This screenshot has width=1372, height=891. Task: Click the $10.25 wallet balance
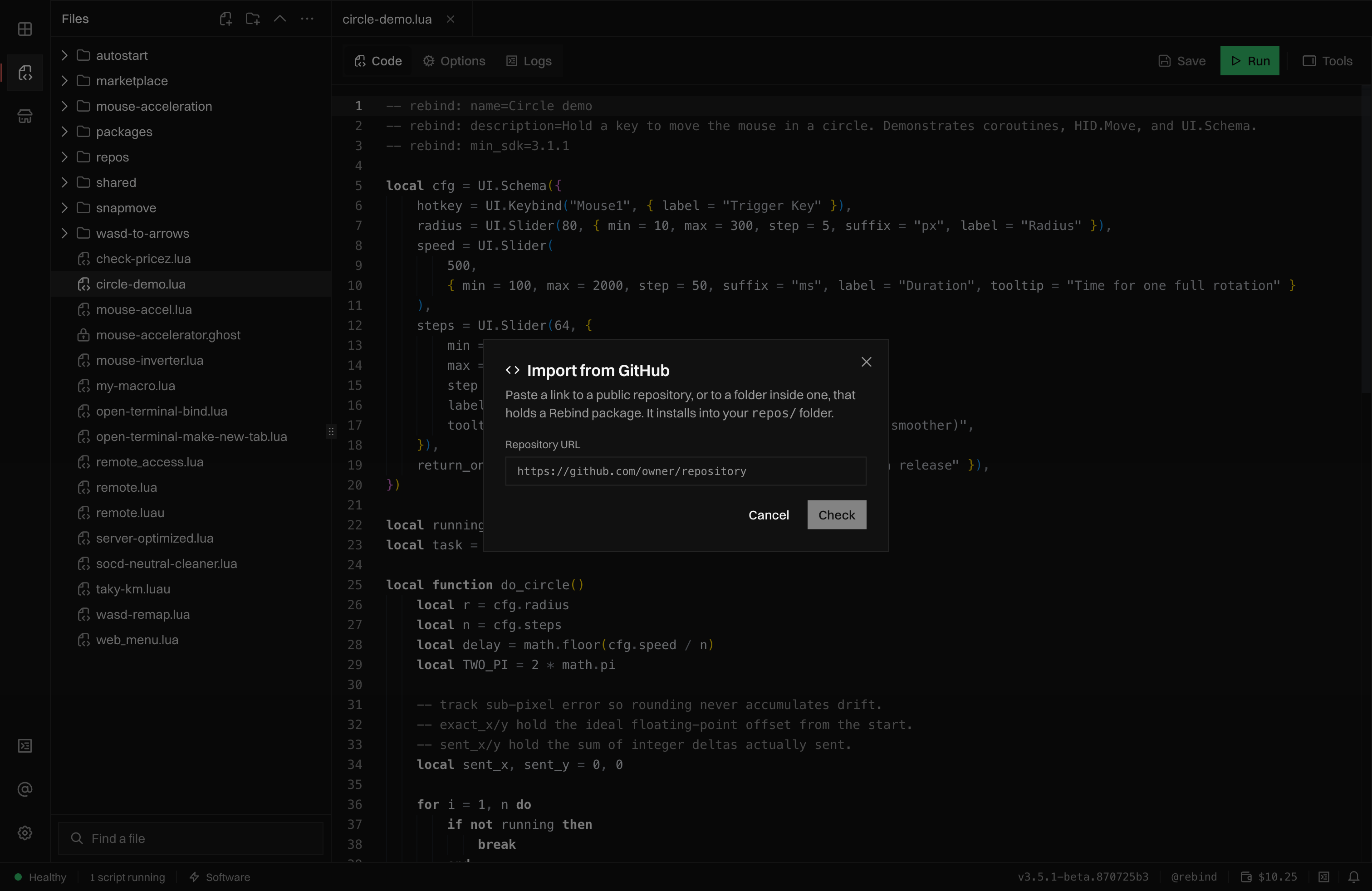pyautogui.click(x=1269, y=876)
